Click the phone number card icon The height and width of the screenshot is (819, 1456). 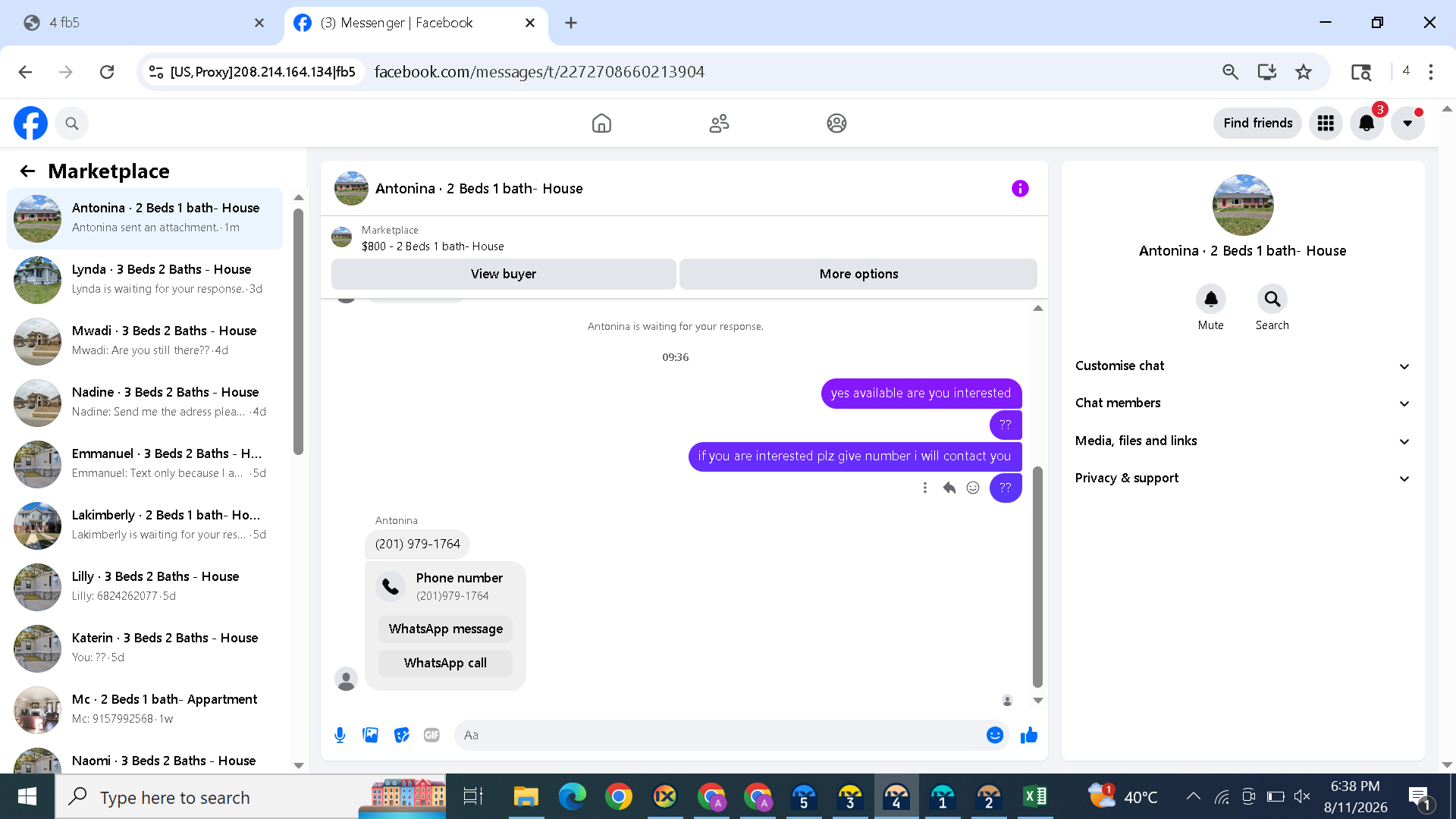click(x=391, y=586)
